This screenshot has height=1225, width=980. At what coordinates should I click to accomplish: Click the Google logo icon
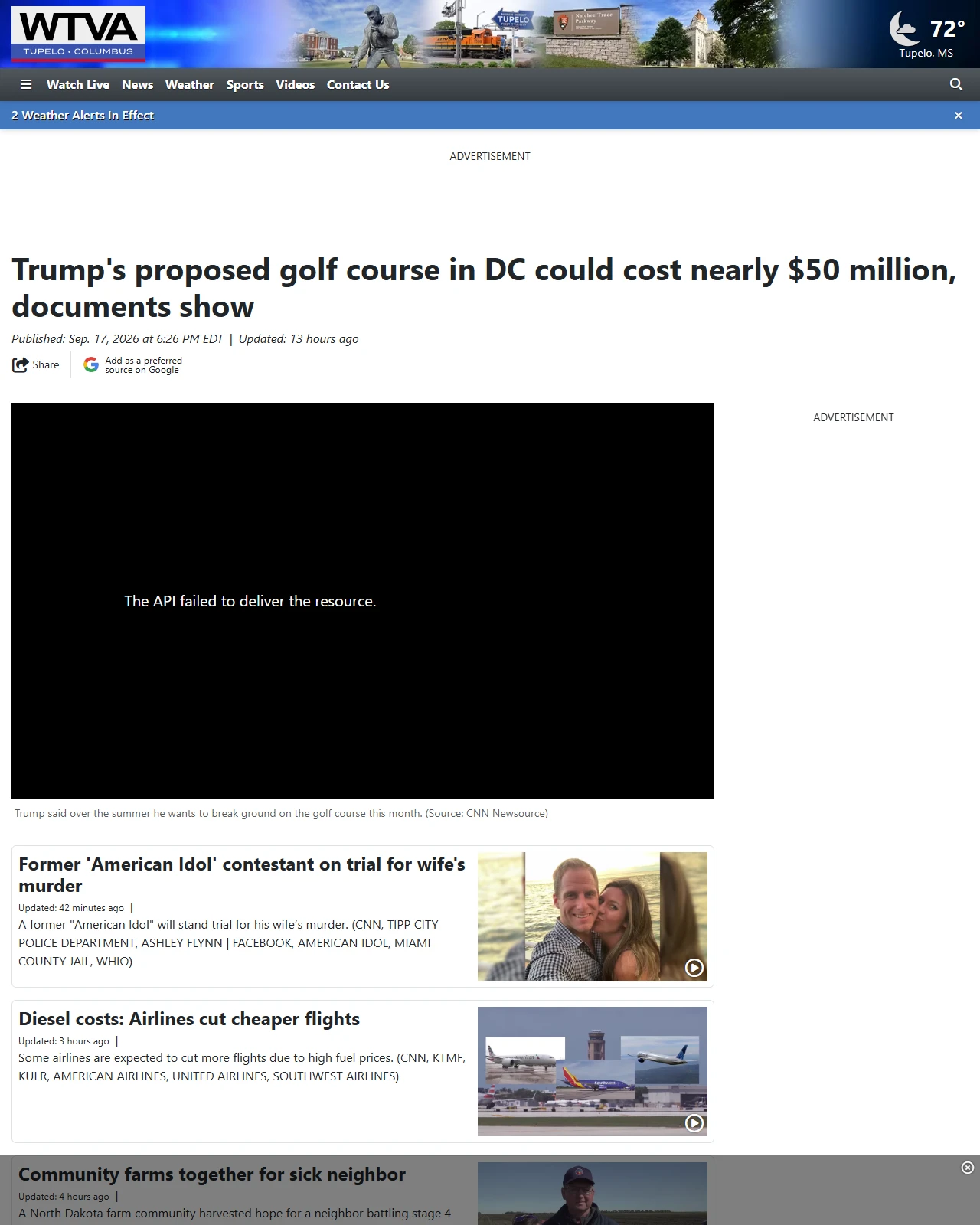[x=91, y=364]
